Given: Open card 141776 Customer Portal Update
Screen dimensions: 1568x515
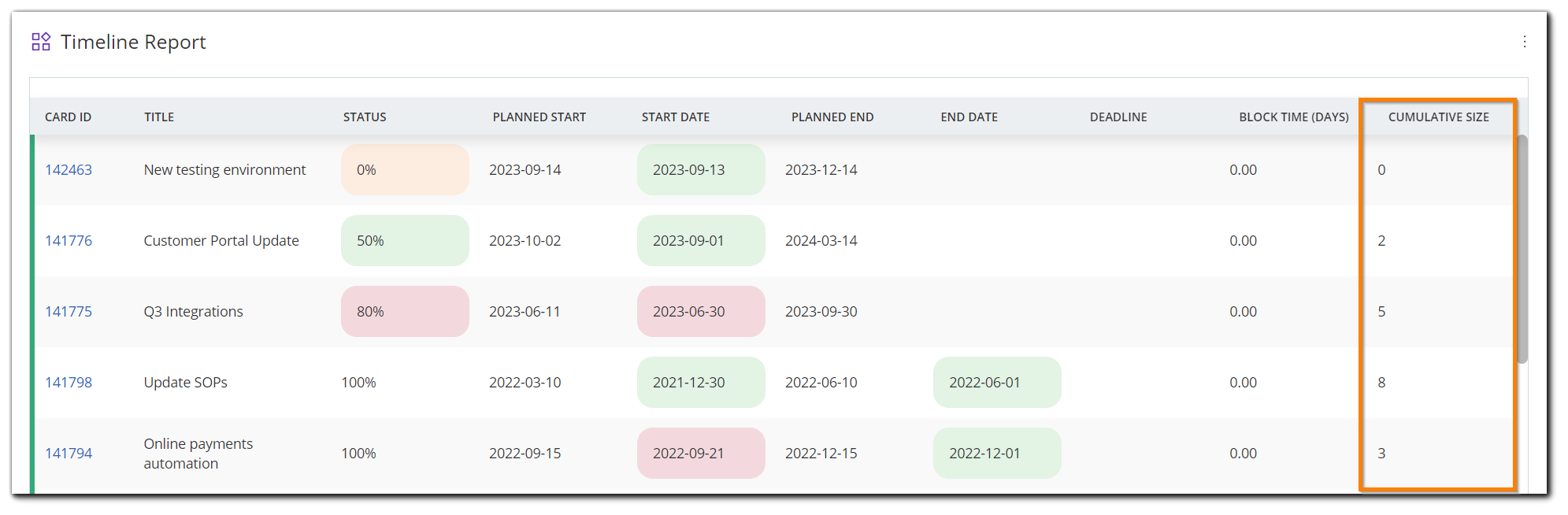Looking at the screenshot, I should 69,240.
